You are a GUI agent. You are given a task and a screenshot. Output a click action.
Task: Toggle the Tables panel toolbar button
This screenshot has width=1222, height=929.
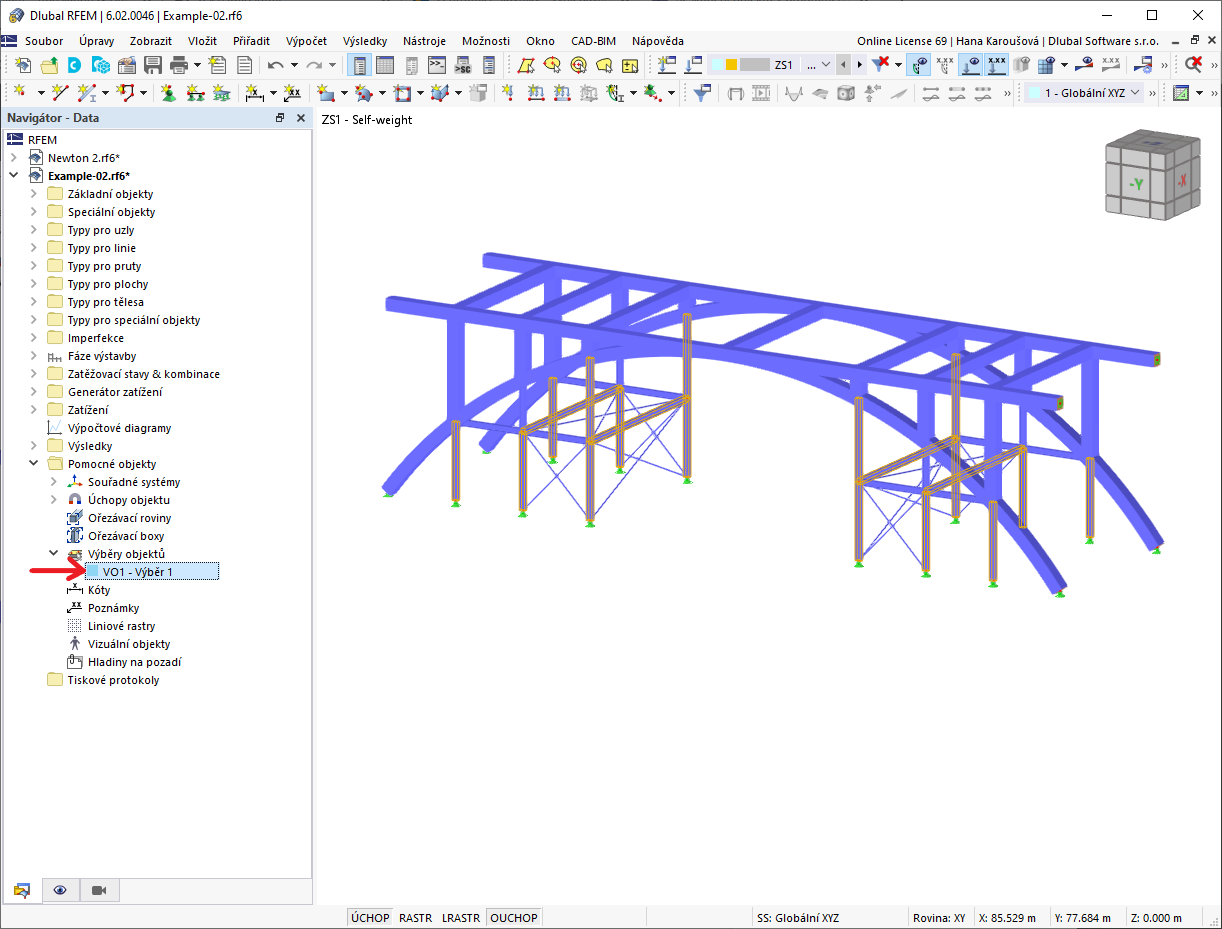point(385,65)
